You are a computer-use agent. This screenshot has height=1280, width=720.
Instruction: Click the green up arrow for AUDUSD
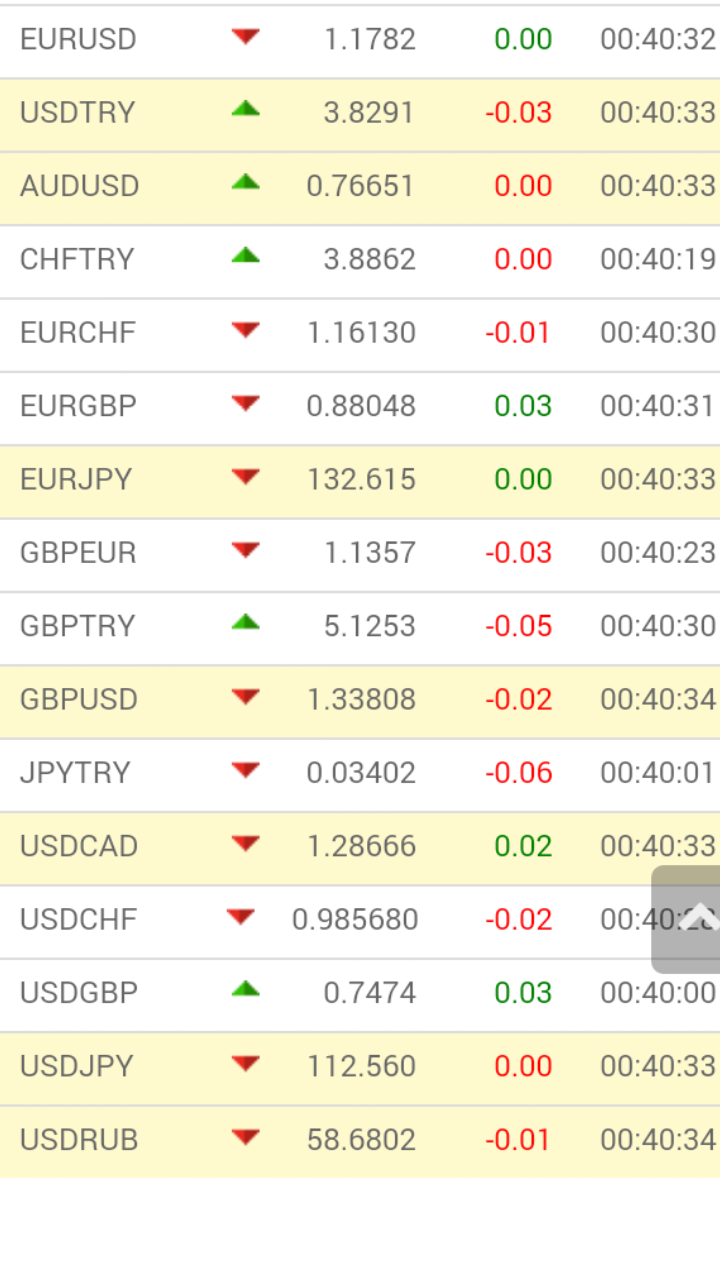pos(245,183)
